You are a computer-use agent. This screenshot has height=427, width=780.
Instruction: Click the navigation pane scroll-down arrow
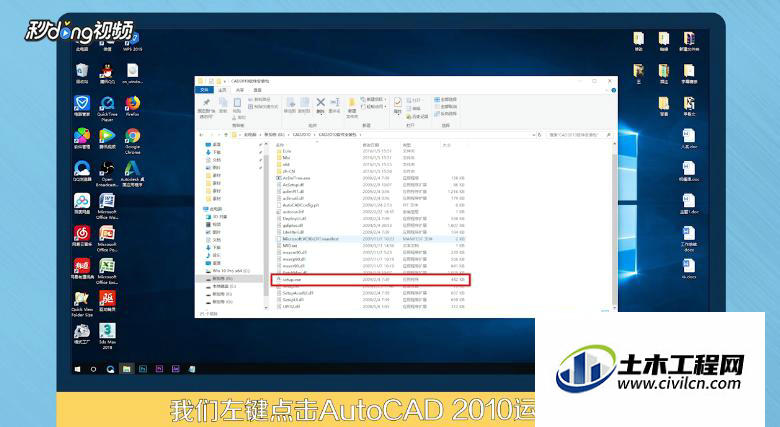tap(266, 308)
